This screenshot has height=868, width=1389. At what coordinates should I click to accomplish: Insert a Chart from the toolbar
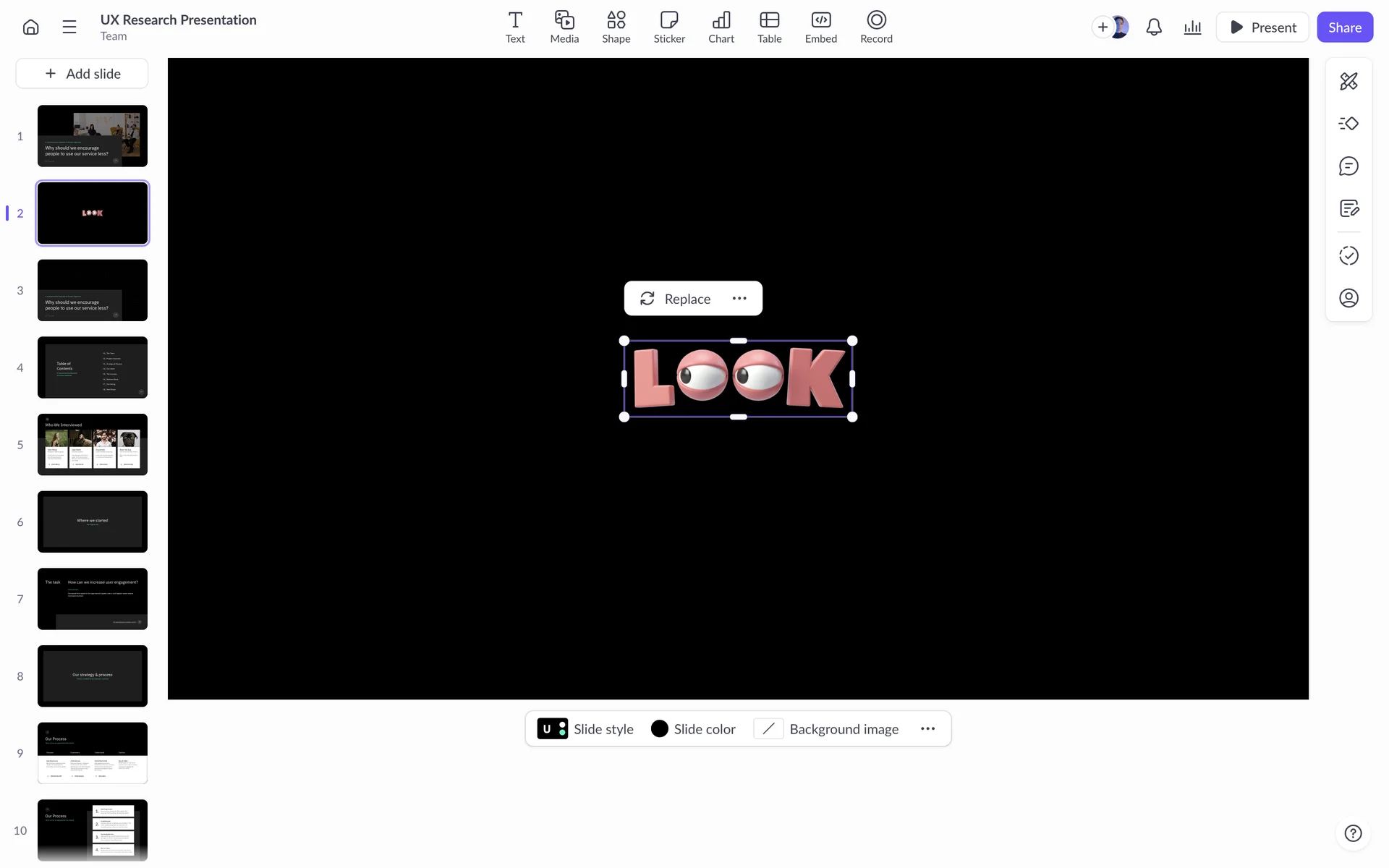tap(721, 27)
